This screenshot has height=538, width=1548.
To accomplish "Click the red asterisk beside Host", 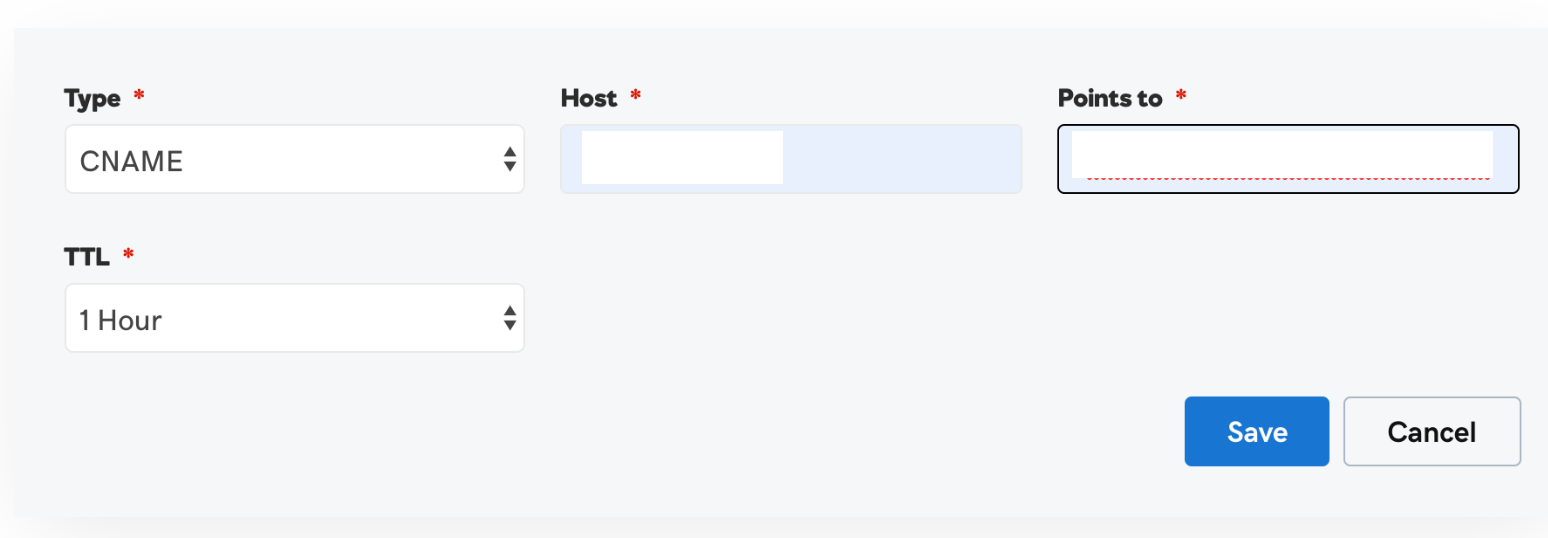I will (635, 96).
